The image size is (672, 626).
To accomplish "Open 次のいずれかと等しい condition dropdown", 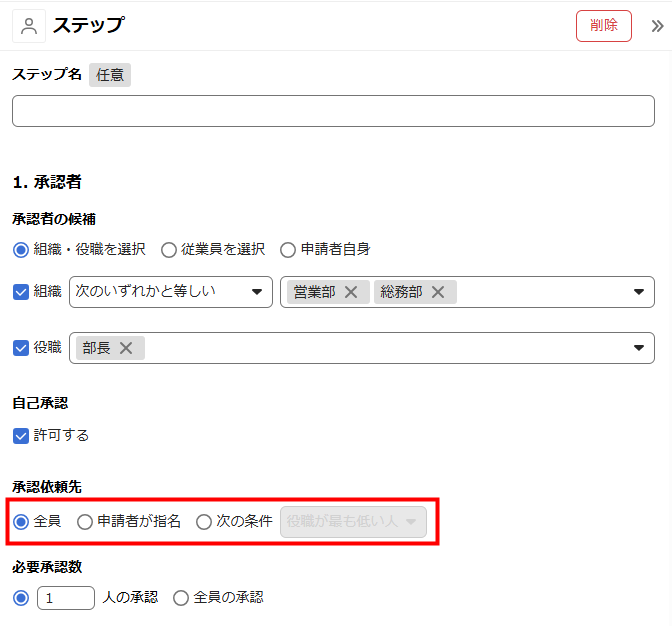I will (170, 292).
